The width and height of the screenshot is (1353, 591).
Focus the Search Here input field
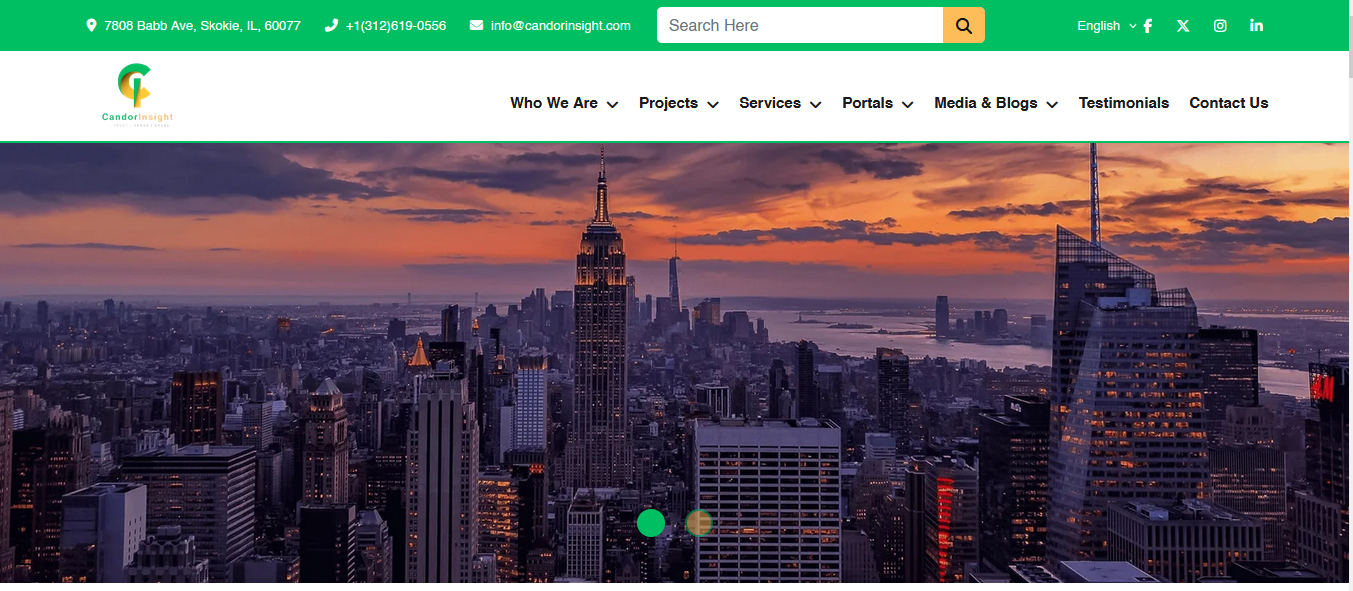coord(800,25)
